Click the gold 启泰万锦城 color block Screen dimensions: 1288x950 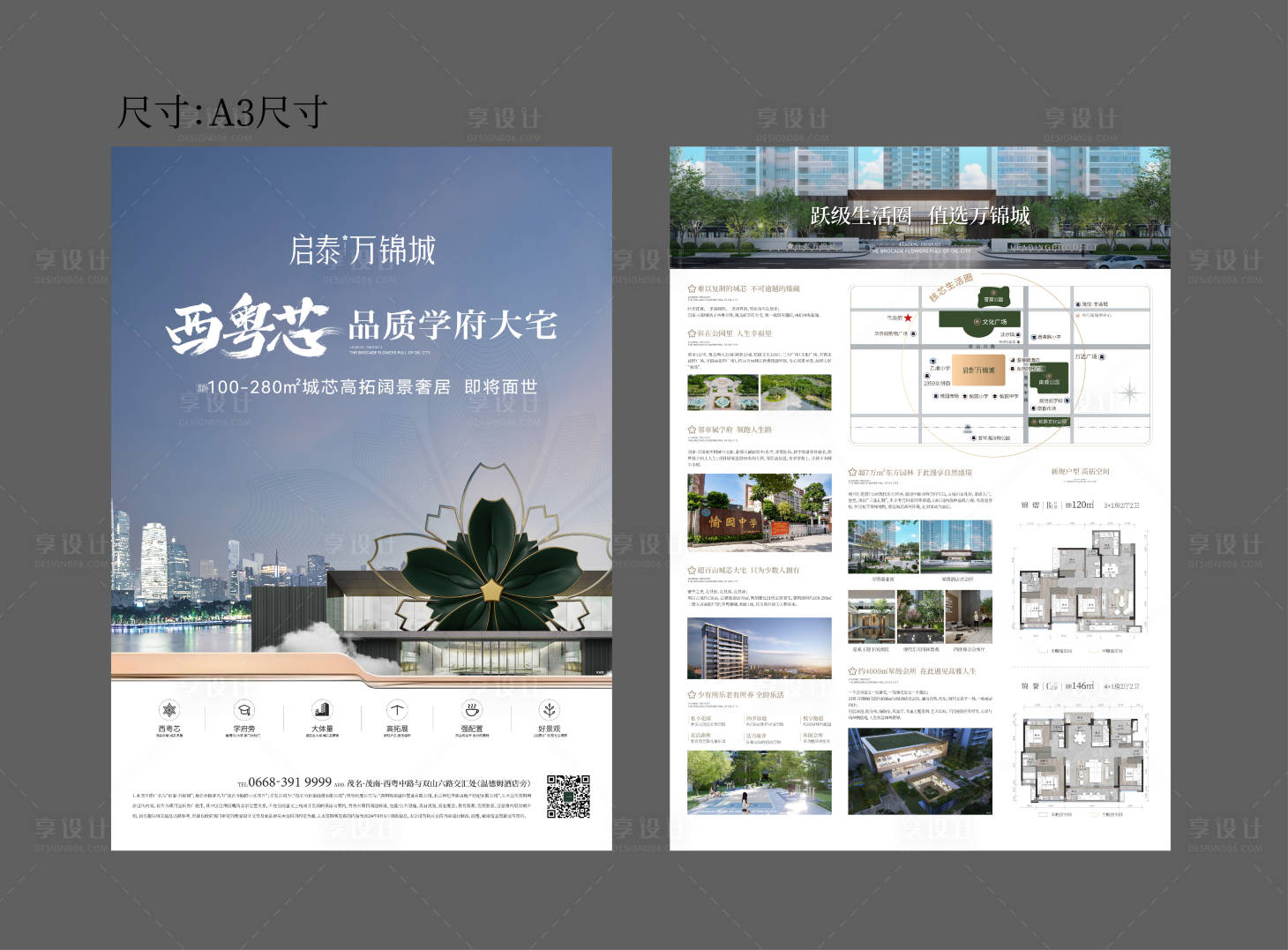click(978, 371)
